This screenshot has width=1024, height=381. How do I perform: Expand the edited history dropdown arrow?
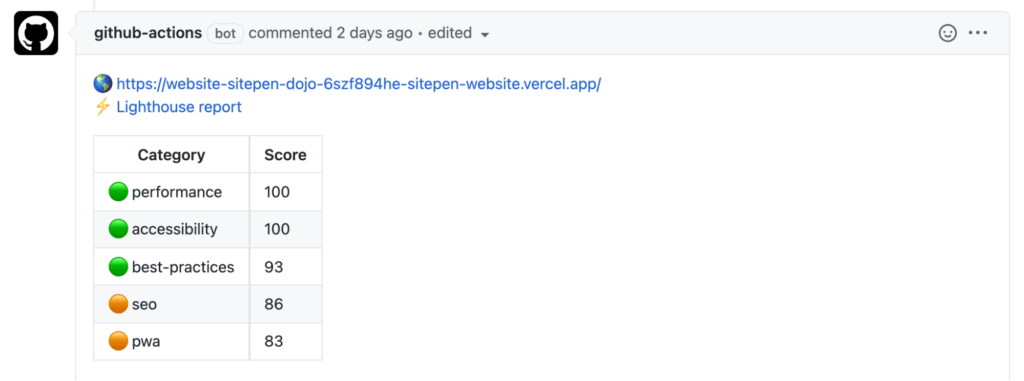point(485,35)
